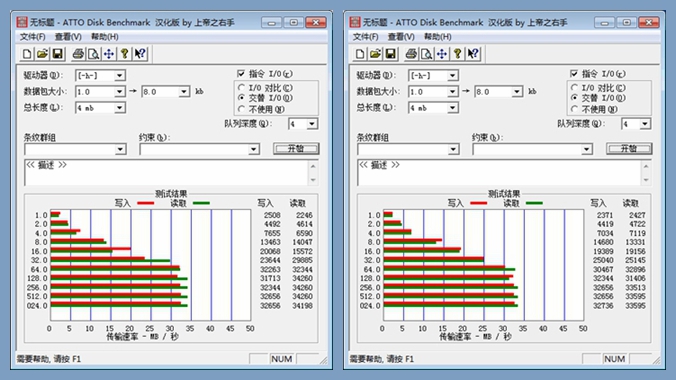
Task: Open 文件(F) menu in right window
Action: (365, 37)
